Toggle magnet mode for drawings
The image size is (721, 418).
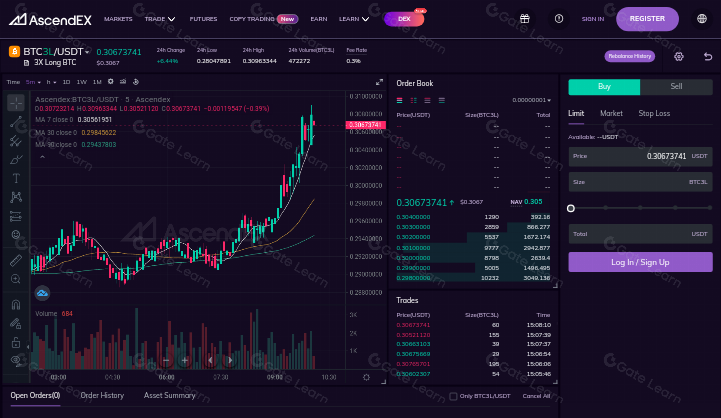point(16,304)
